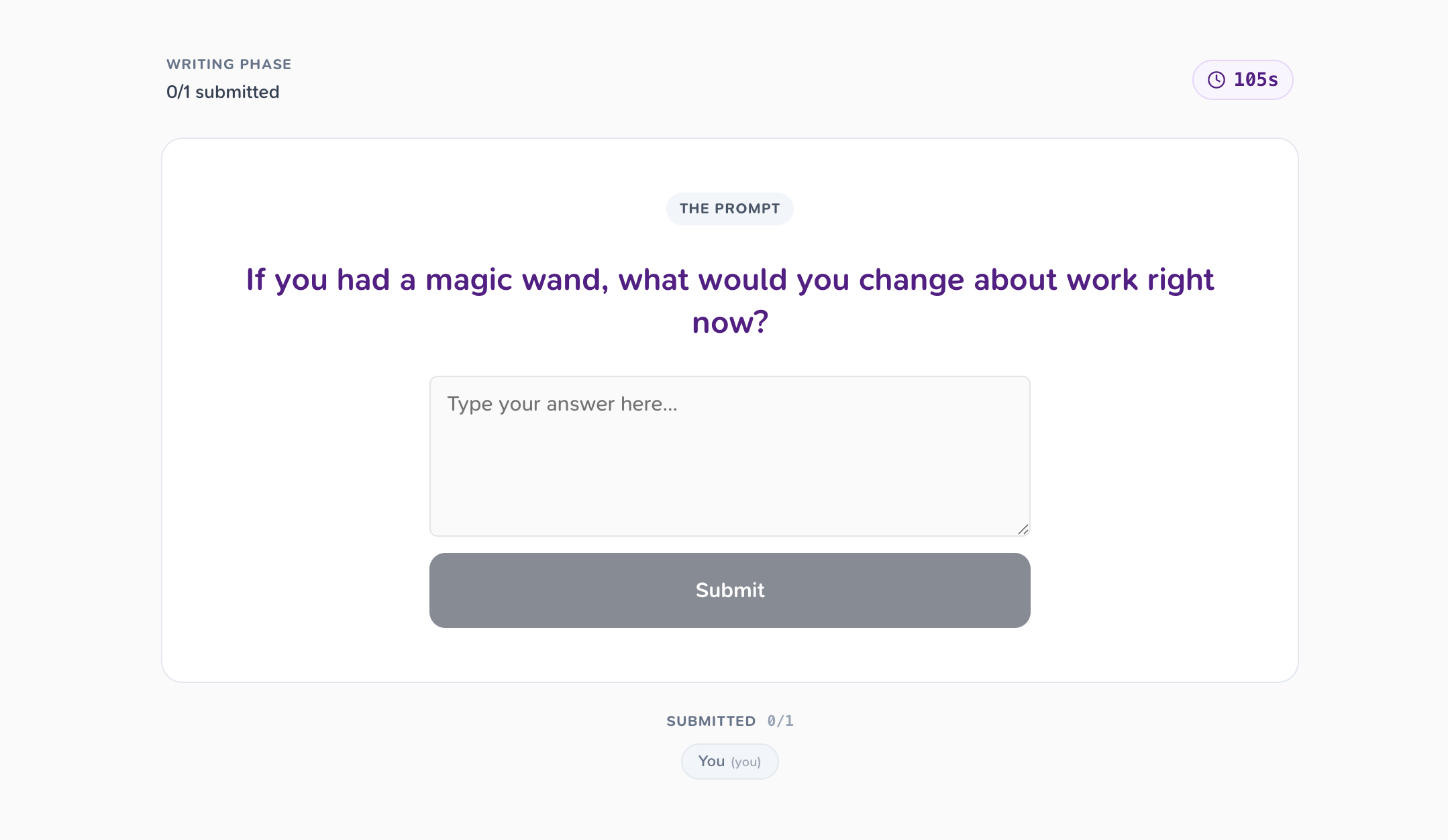Click the SUBMITTED label below the card

711,721
